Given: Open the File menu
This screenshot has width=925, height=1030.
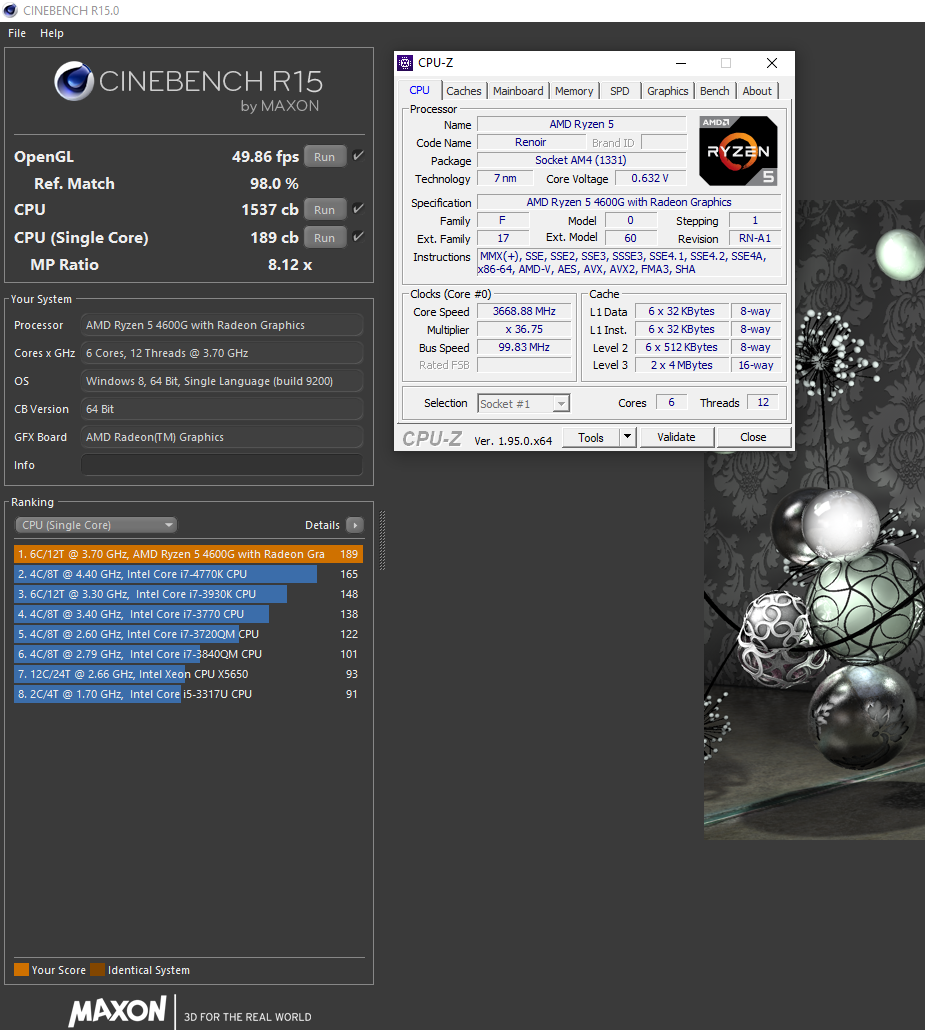Looking at the screenshot, I should click(x=17, y=33).
